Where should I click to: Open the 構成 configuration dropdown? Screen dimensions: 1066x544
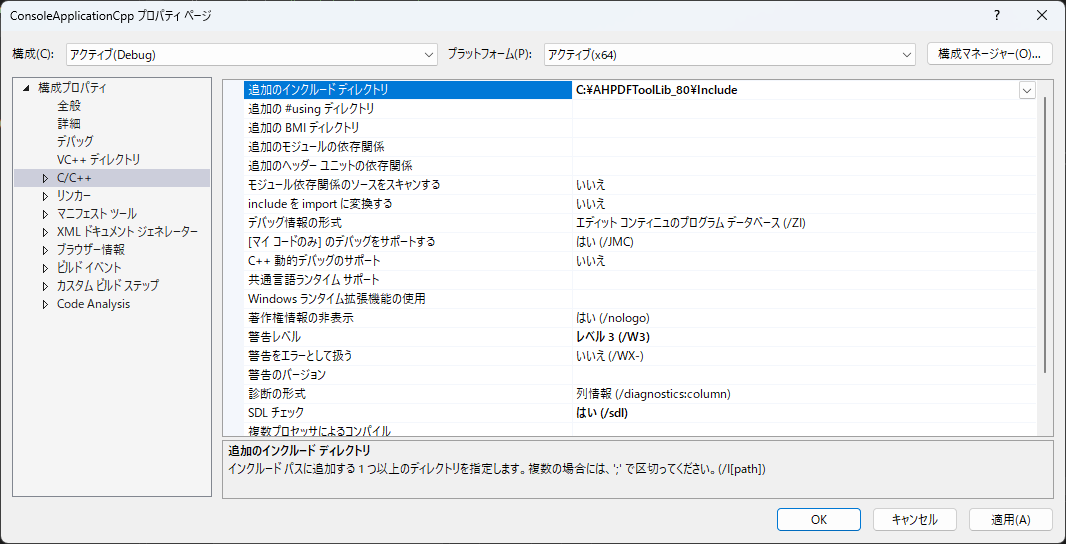(x=252, y=54)
